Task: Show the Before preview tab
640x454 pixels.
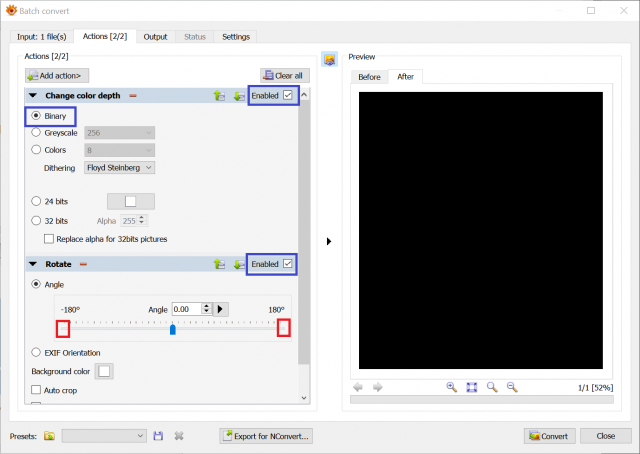Action: click(369, 77)
